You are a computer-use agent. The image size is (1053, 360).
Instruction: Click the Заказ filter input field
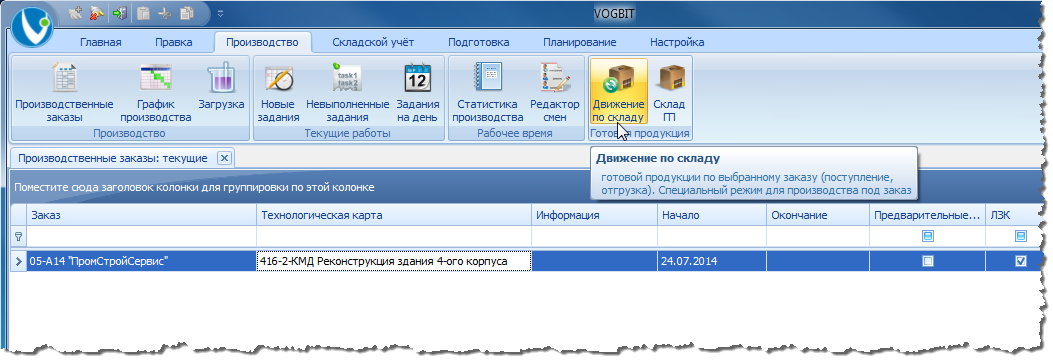[142, 236]
